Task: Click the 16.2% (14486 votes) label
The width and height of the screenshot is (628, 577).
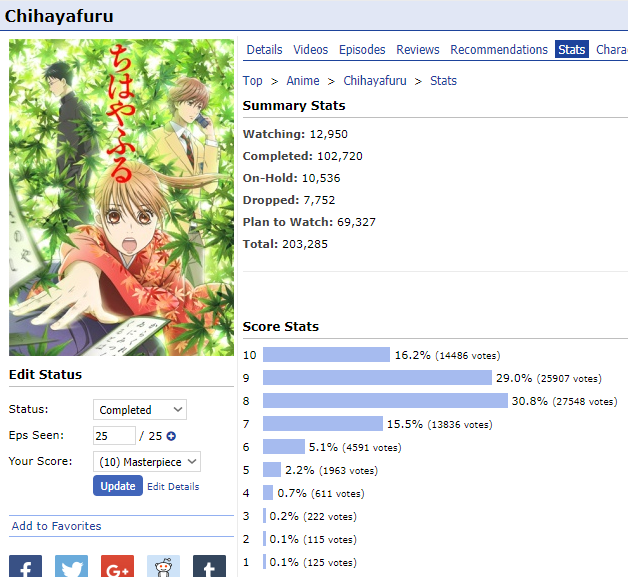Action: point(447,356)
